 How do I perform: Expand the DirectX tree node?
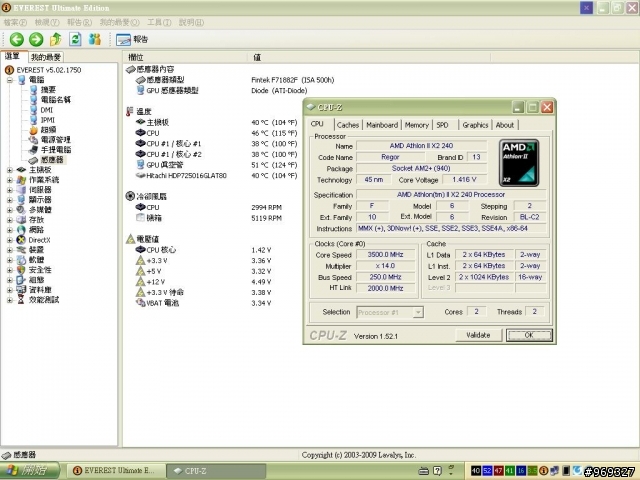click(10, 240)
